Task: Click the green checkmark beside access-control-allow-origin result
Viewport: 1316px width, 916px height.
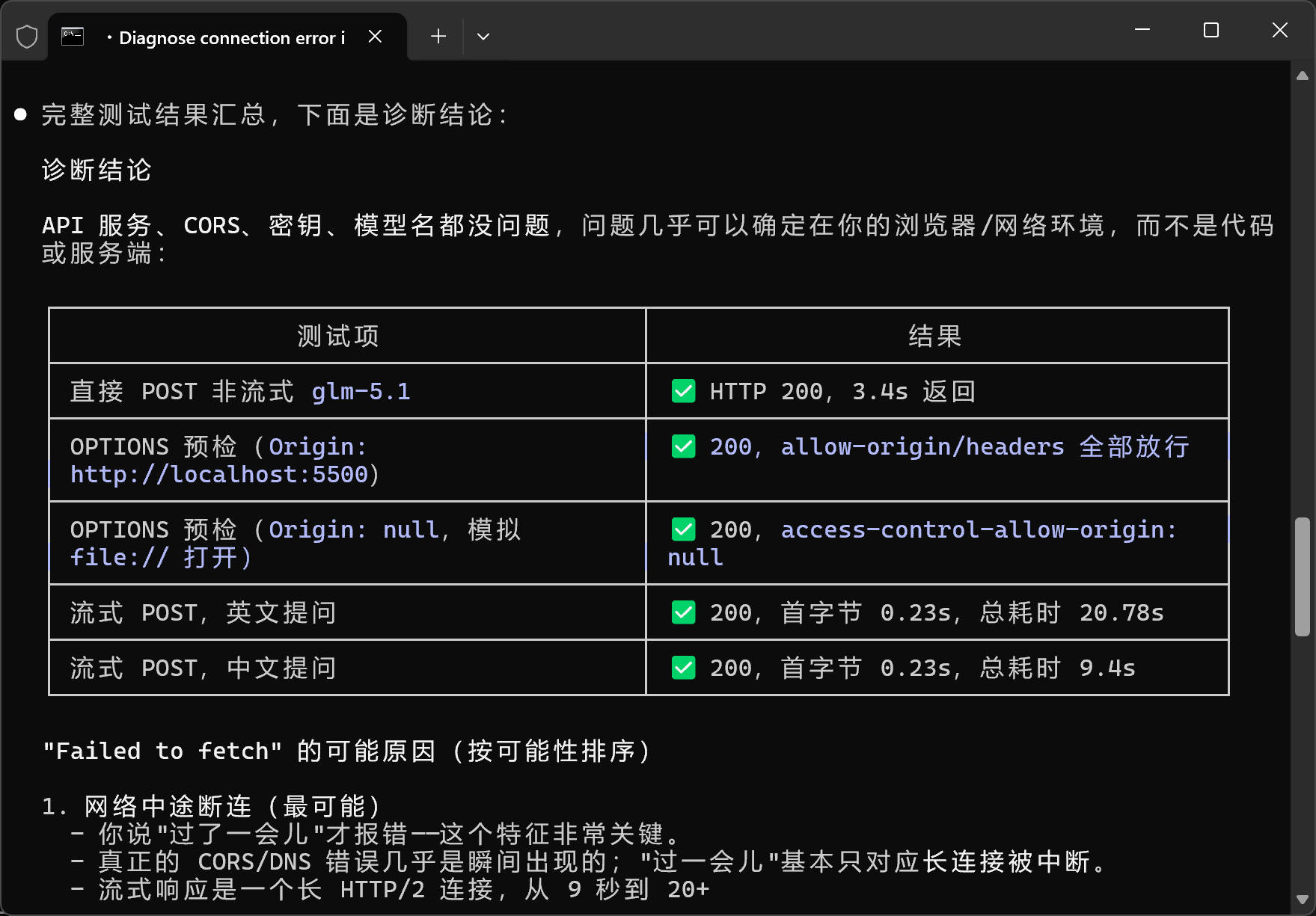Action: coord(683,529)
